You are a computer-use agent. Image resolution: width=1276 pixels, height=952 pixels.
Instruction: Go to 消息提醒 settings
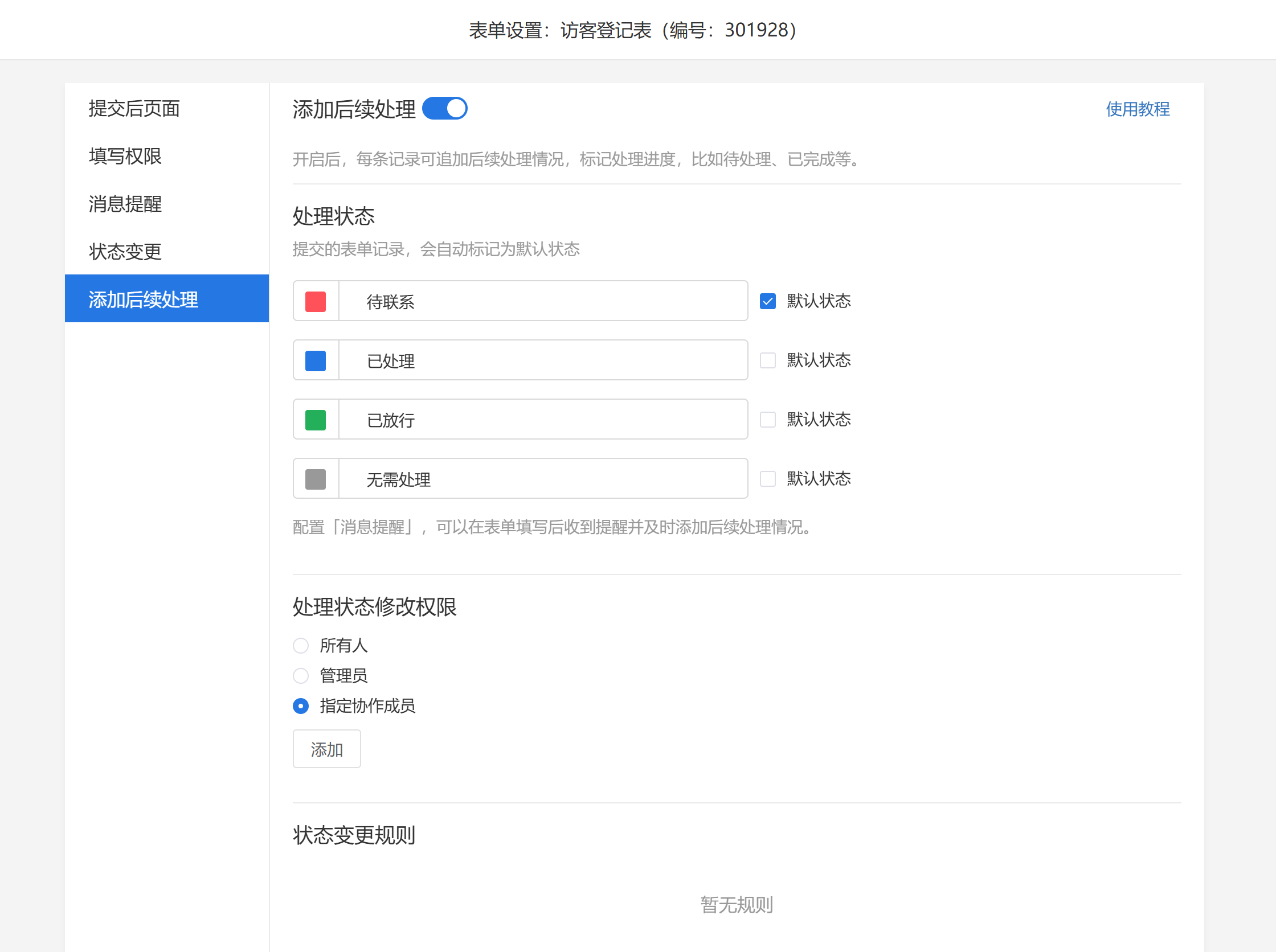[x=125, y=204]
